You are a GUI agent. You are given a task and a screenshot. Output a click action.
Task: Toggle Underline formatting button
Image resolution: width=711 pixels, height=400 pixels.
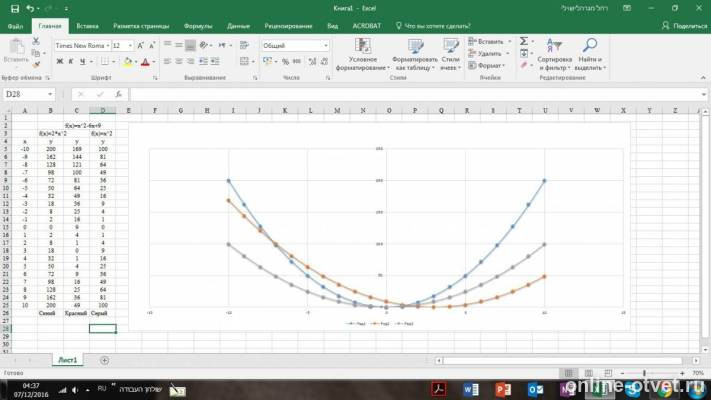82,62
